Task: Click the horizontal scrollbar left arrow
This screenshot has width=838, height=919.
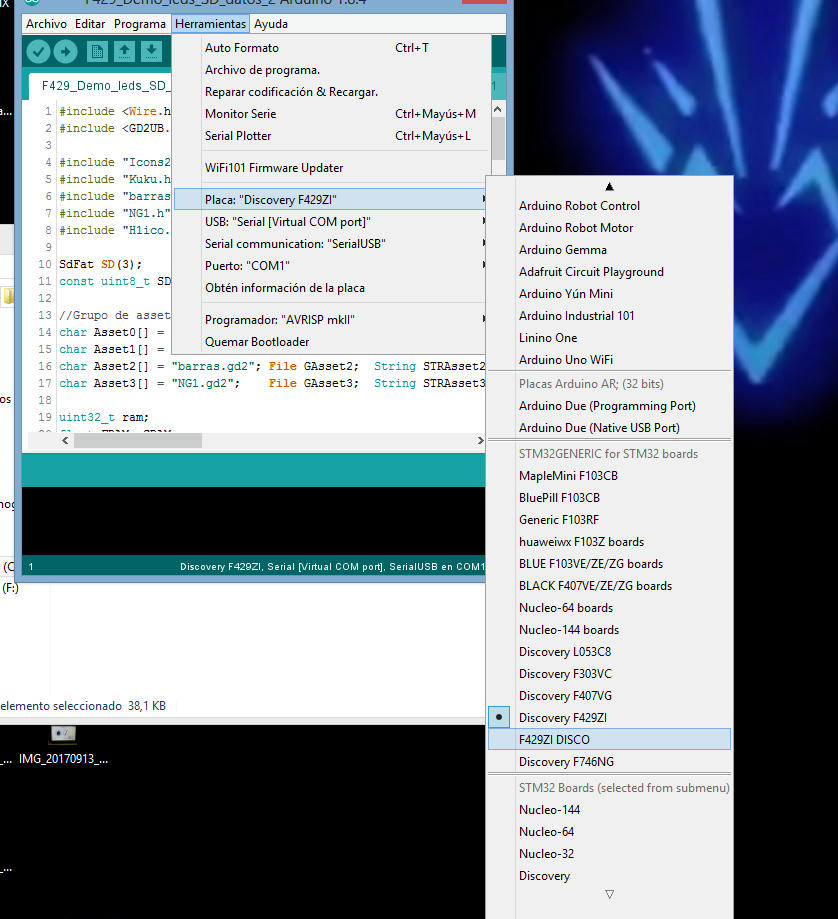Action: [x=65, y=440]
